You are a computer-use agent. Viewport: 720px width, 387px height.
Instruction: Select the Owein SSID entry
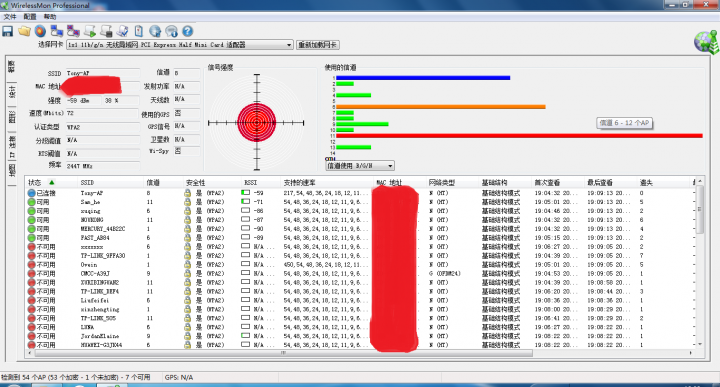89,265
